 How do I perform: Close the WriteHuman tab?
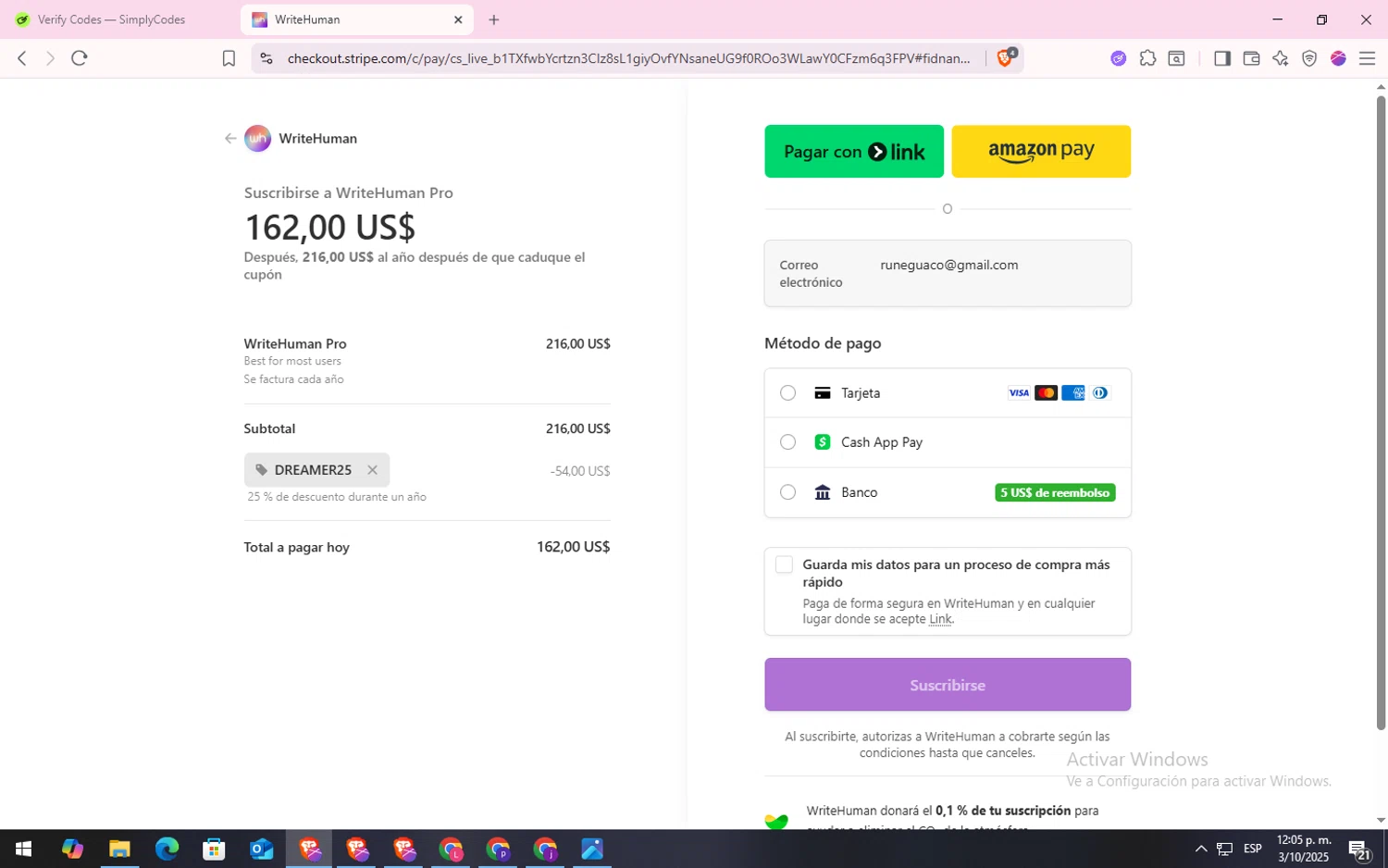pyautogui.click(x=458, y=19)
